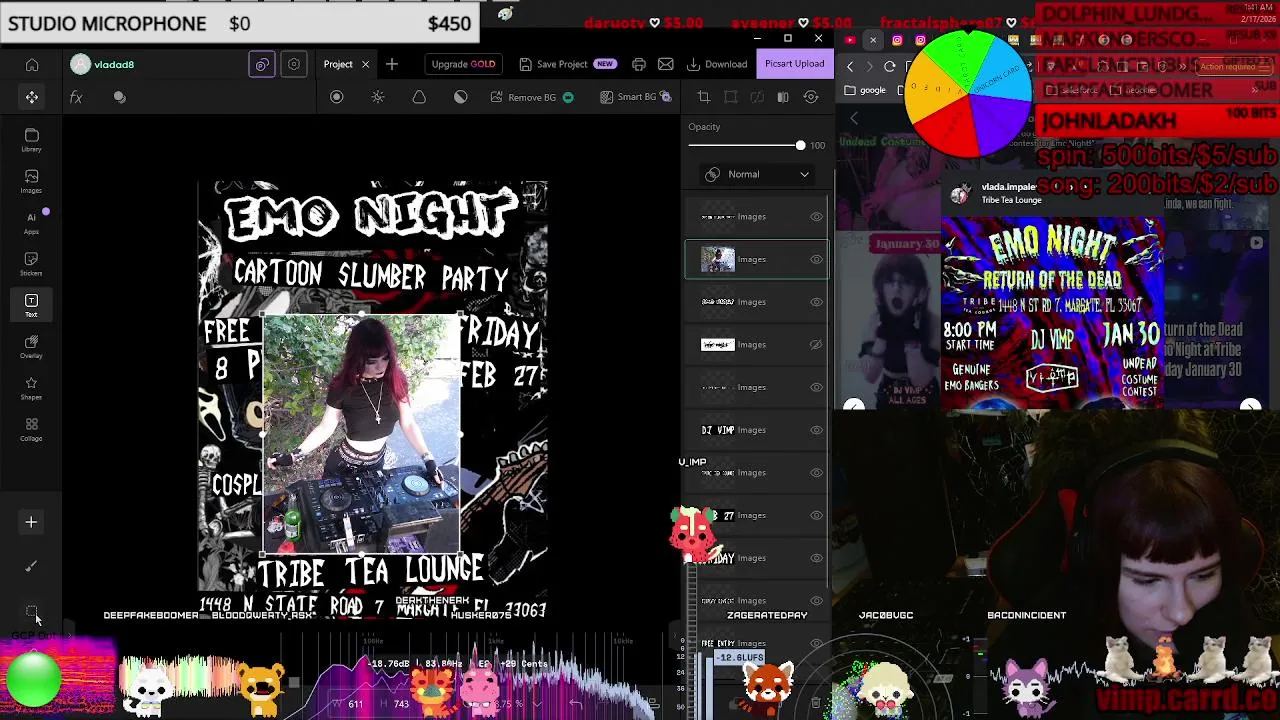Open the Stickers panel
Viewport: 1280px width, 720px height.
tap(31, 264)
